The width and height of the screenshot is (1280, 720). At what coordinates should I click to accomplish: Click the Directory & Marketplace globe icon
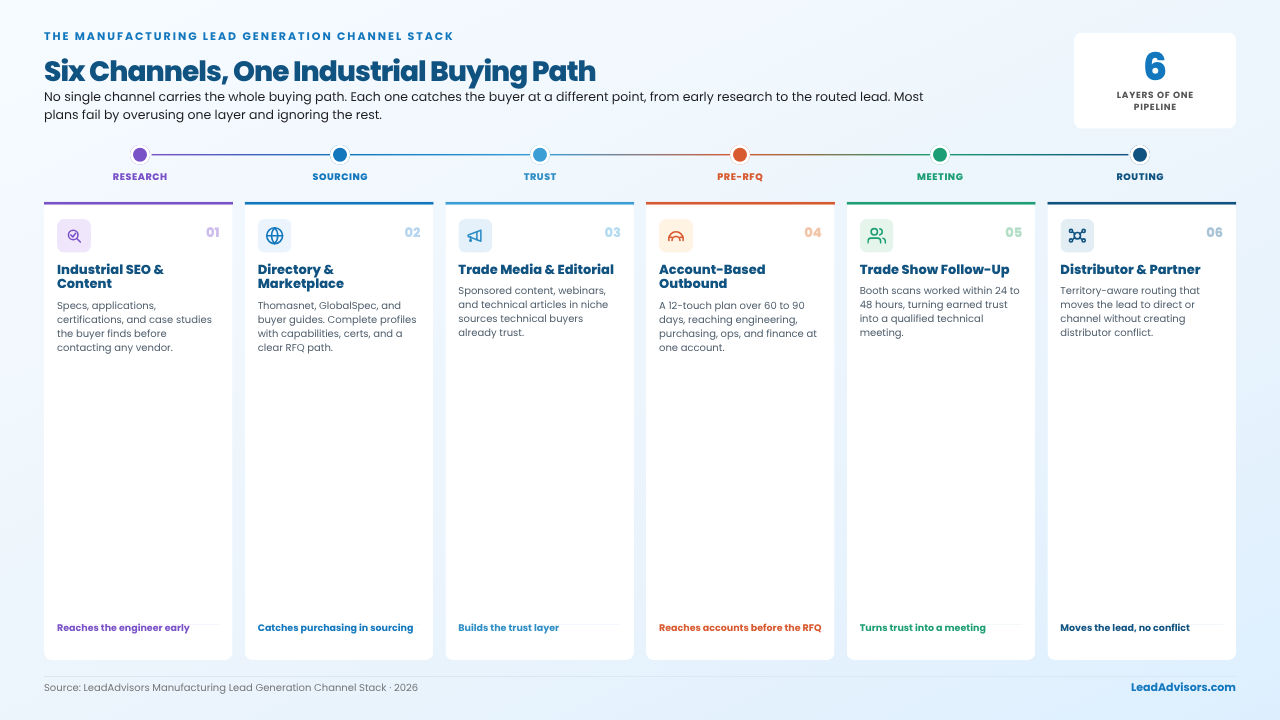click(275, 236)
